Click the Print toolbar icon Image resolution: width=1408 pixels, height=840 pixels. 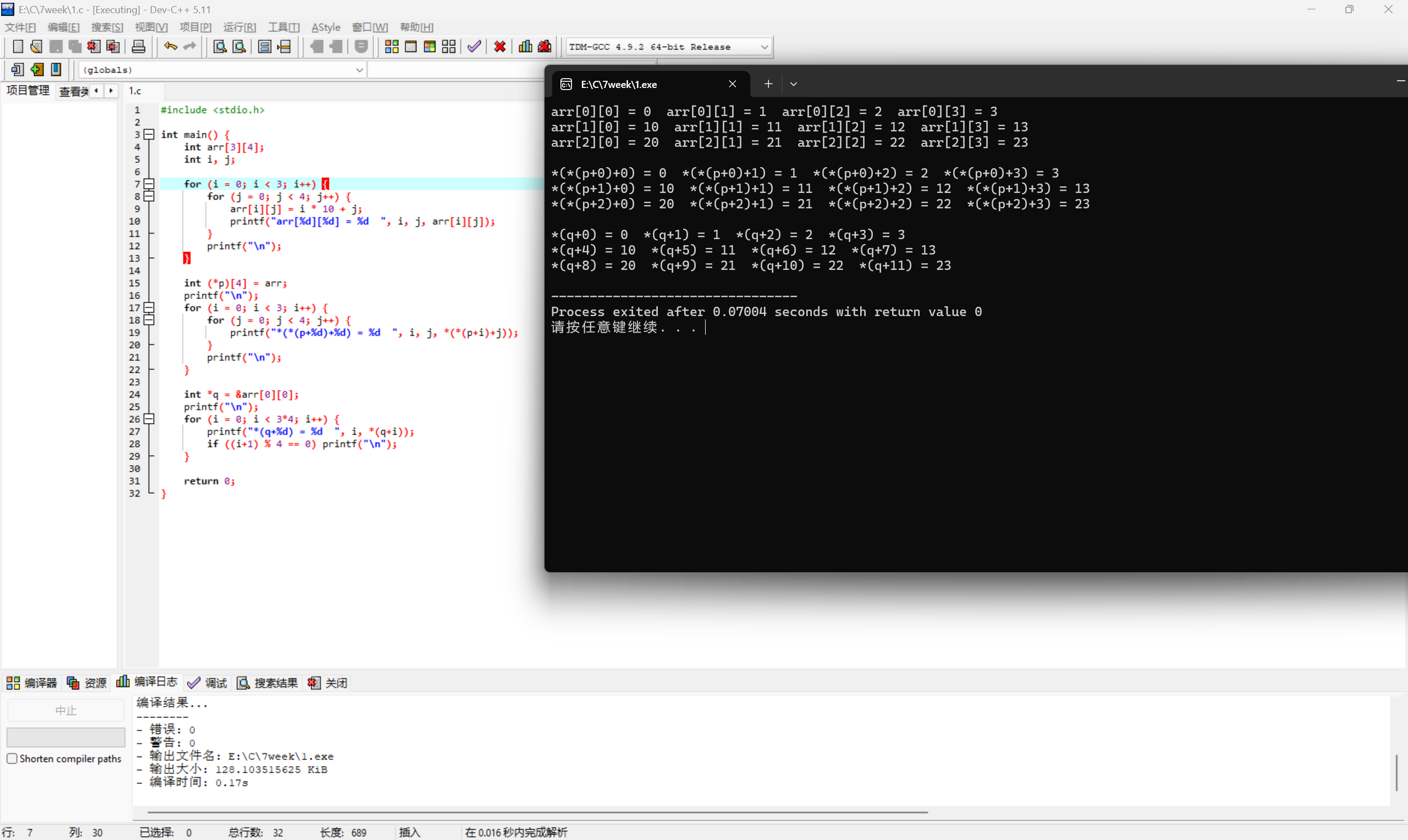(x=138, y=46)
